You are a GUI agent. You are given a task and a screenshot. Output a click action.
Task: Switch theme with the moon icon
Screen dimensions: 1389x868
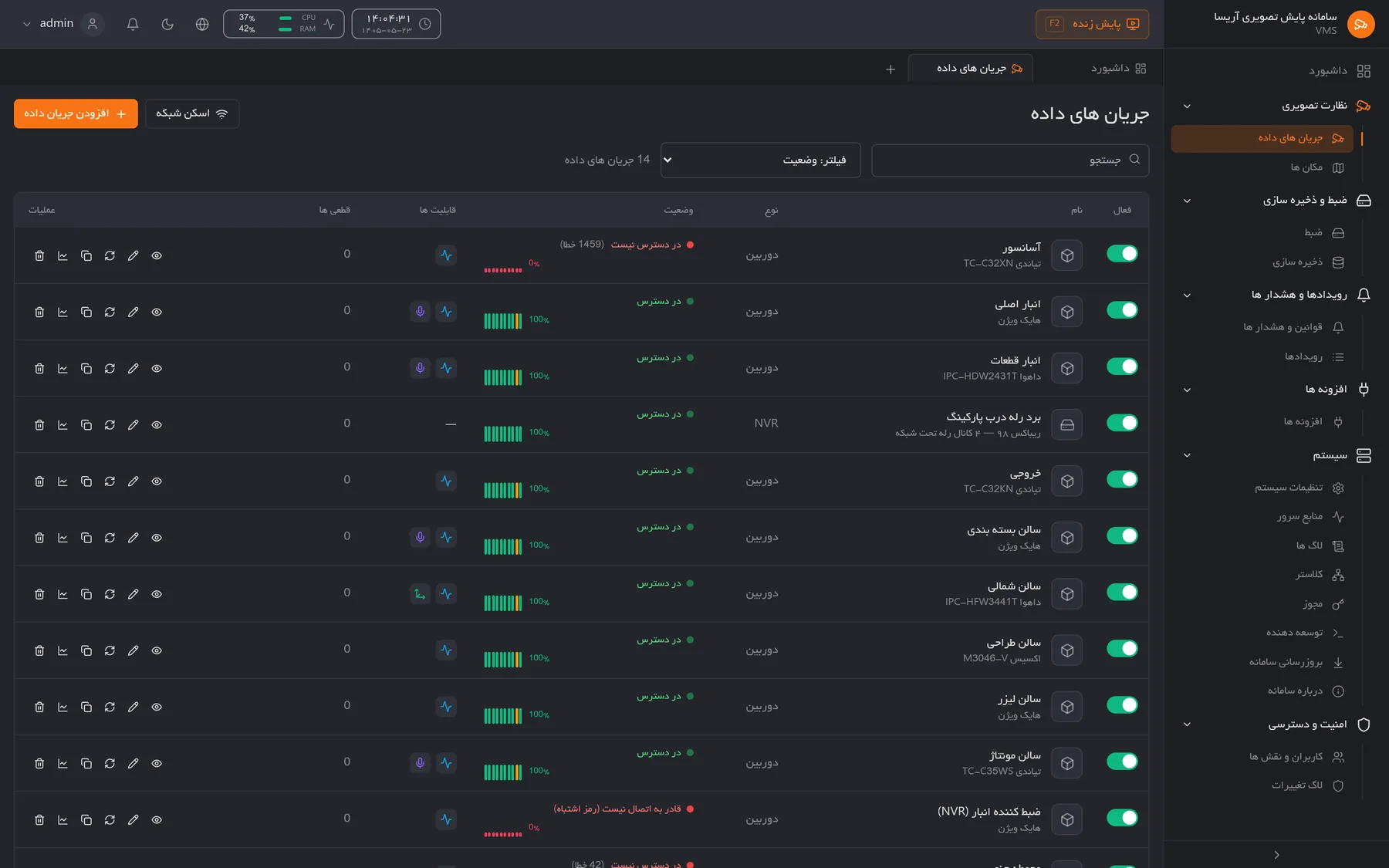click(167, 24)
